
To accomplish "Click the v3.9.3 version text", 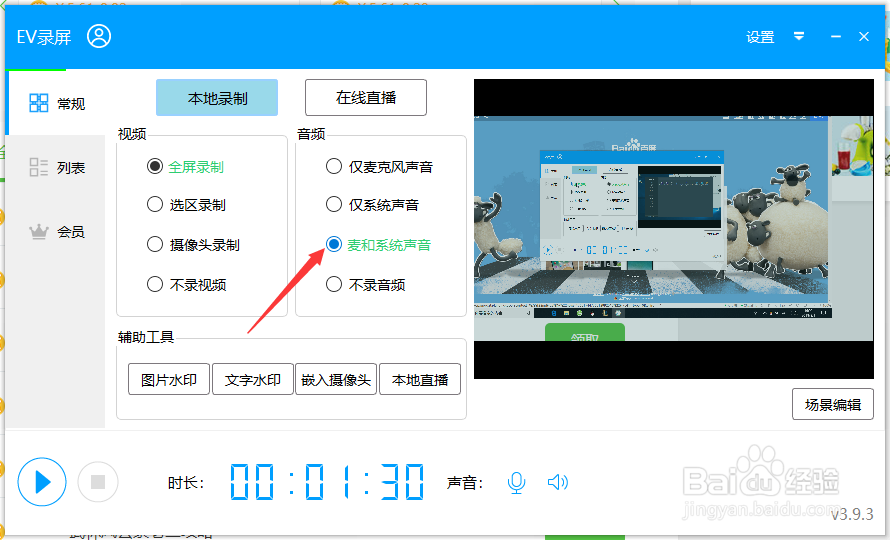I will tap(852, 514).
